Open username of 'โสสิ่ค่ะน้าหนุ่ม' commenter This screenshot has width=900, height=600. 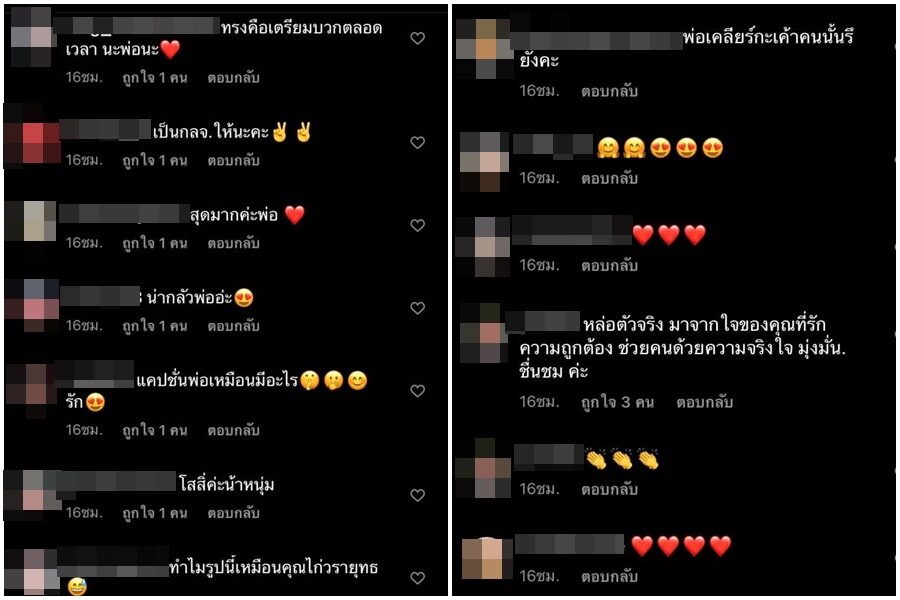(116, 481)
